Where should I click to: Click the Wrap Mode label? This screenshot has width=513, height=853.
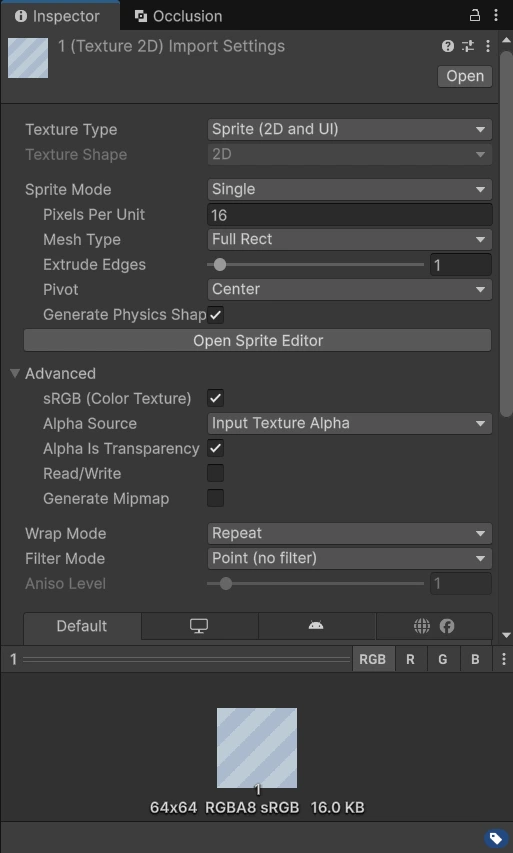(x=65, y=533)
